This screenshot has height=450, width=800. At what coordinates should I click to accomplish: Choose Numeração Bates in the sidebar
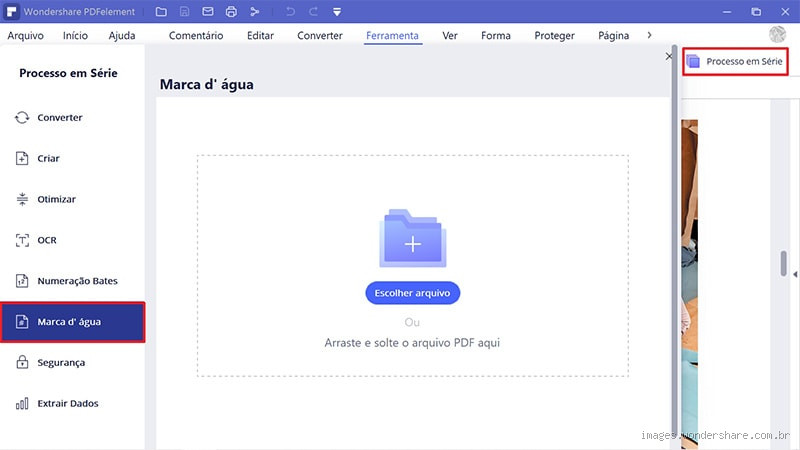pyautogui.click(x=77, y=281)
